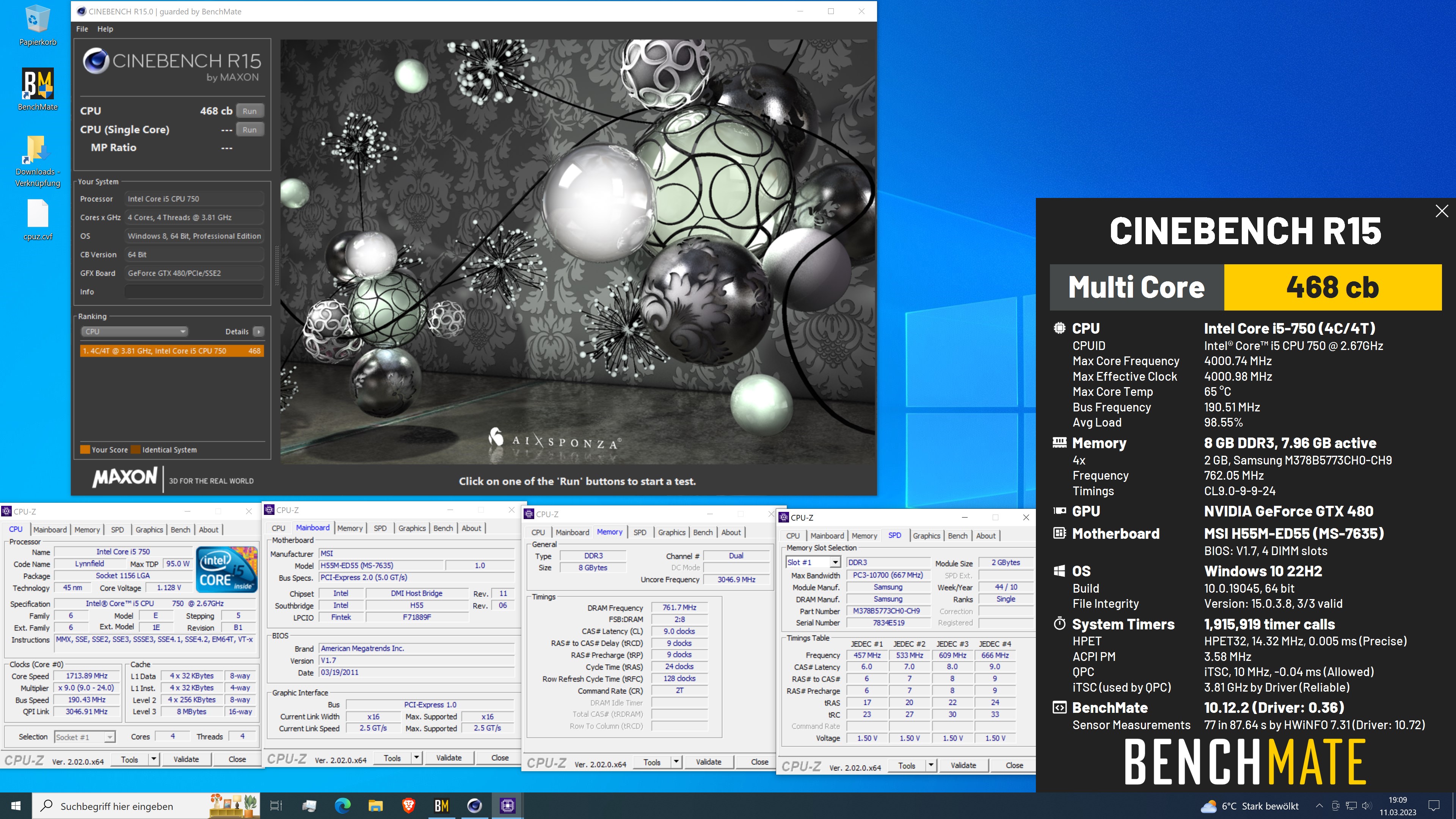Expand Tools dropdown arrow in first CPU-Z
Viewport: 1456px width, 819px height.
coord(154,759)
